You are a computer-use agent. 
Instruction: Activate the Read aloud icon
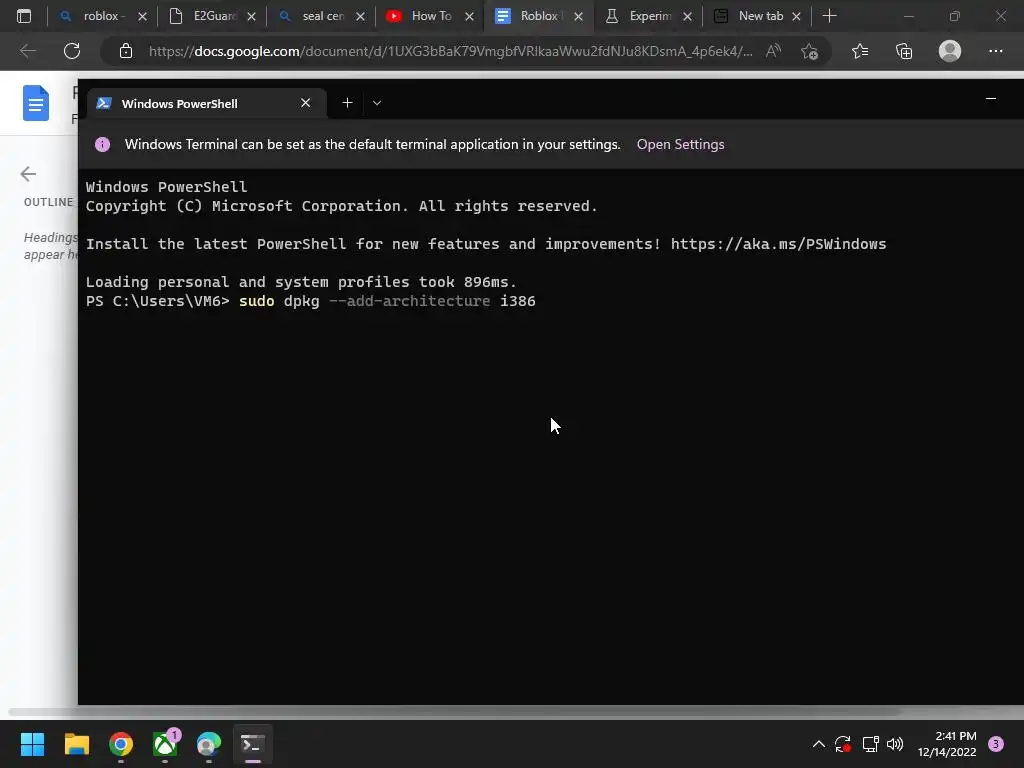click(773, 51)
